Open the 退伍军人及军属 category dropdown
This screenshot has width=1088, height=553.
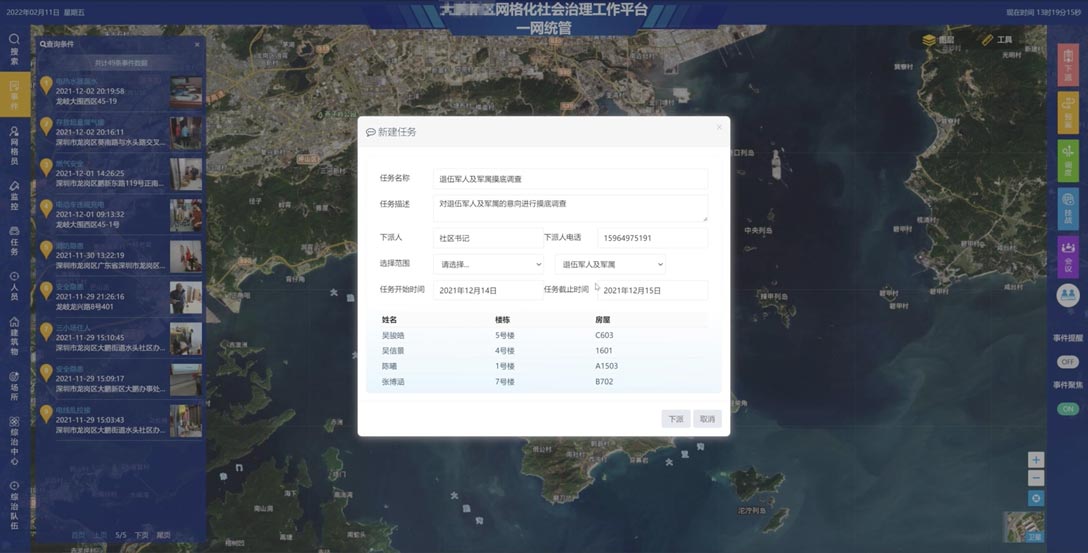pos(610,265)
